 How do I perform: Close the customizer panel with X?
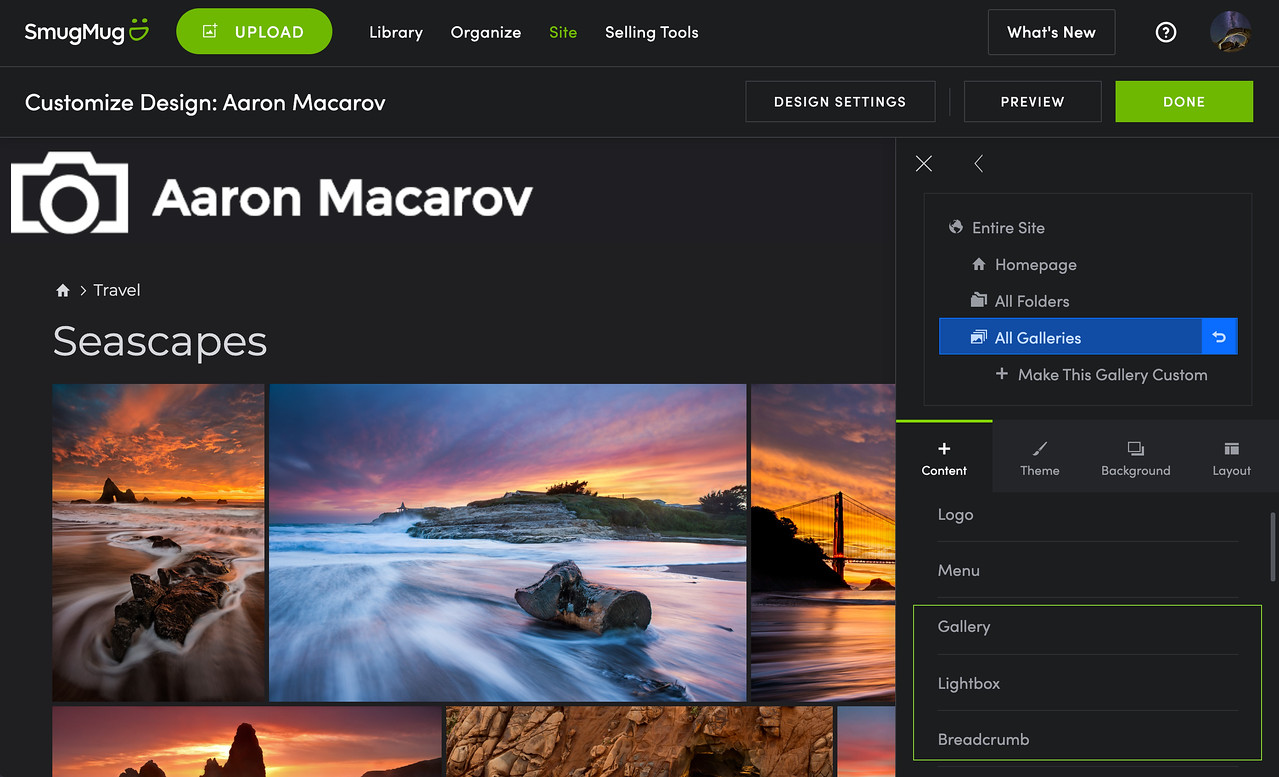pos(924,164)
